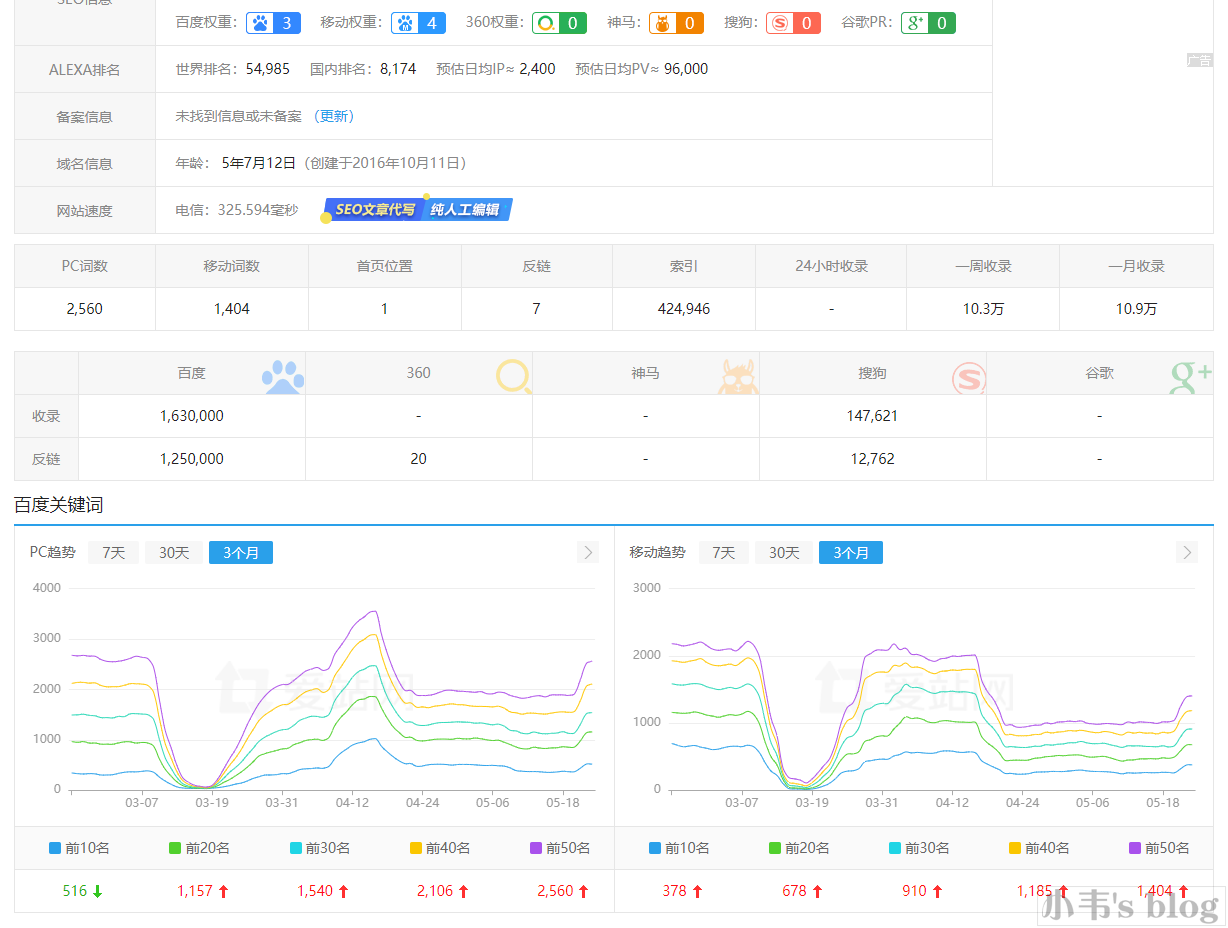Click the Baidu paw icon in table header
This screenshot has width=1228, height=928.
[x=283, y=375]
